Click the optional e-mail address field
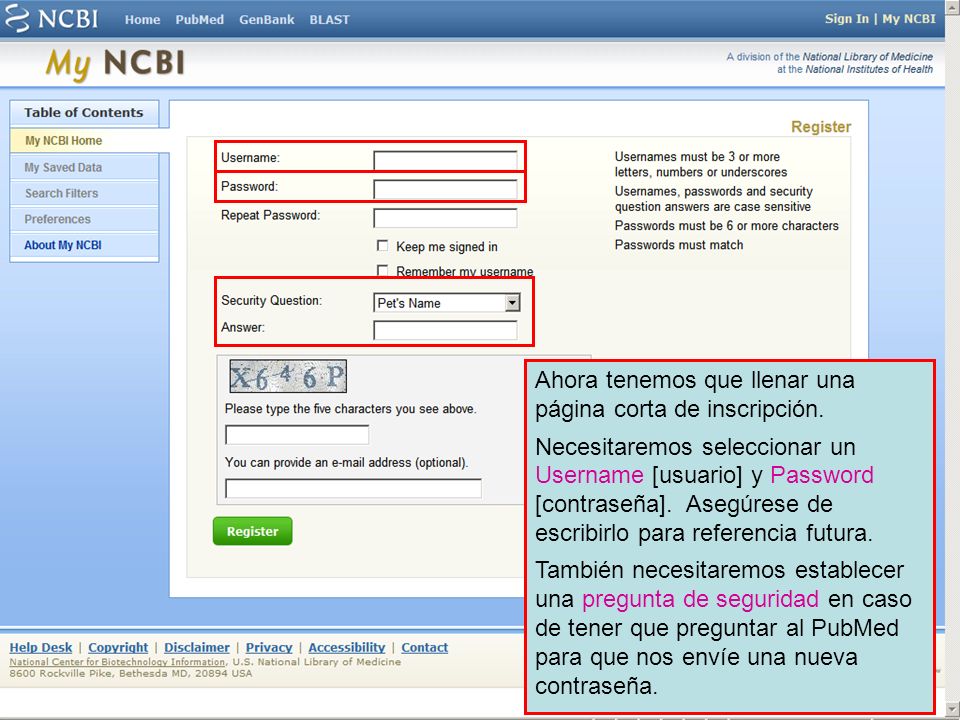 coord(353,489)
